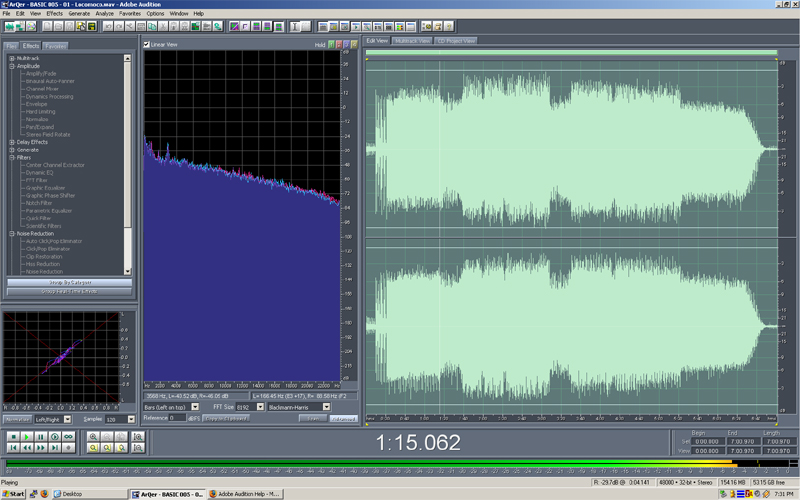800x500 pixels.
Task: Click the yellow Zoom to Selection icon
Action: coord(93,448)
